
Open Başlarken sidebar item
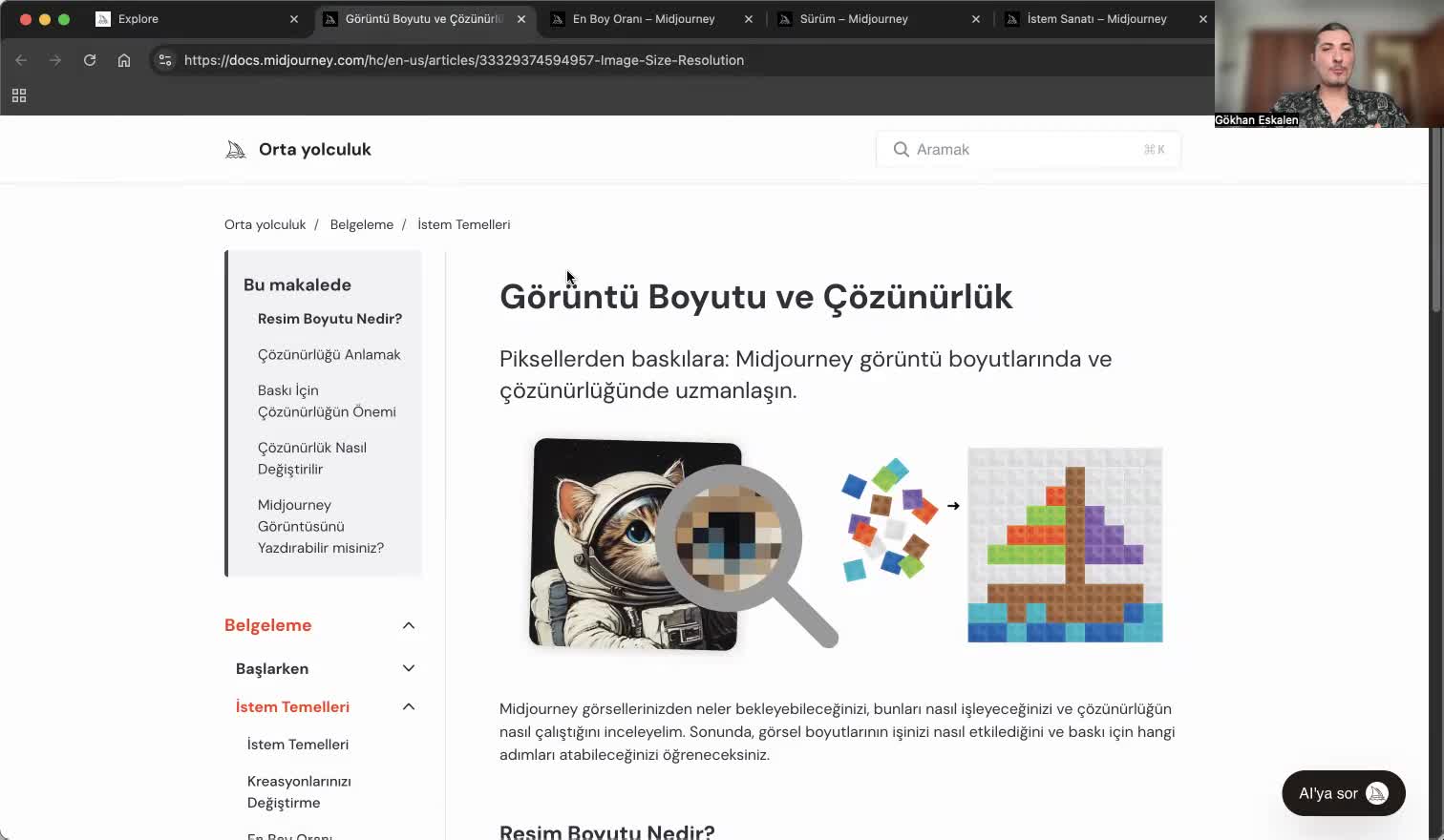(x=272, y=669)
